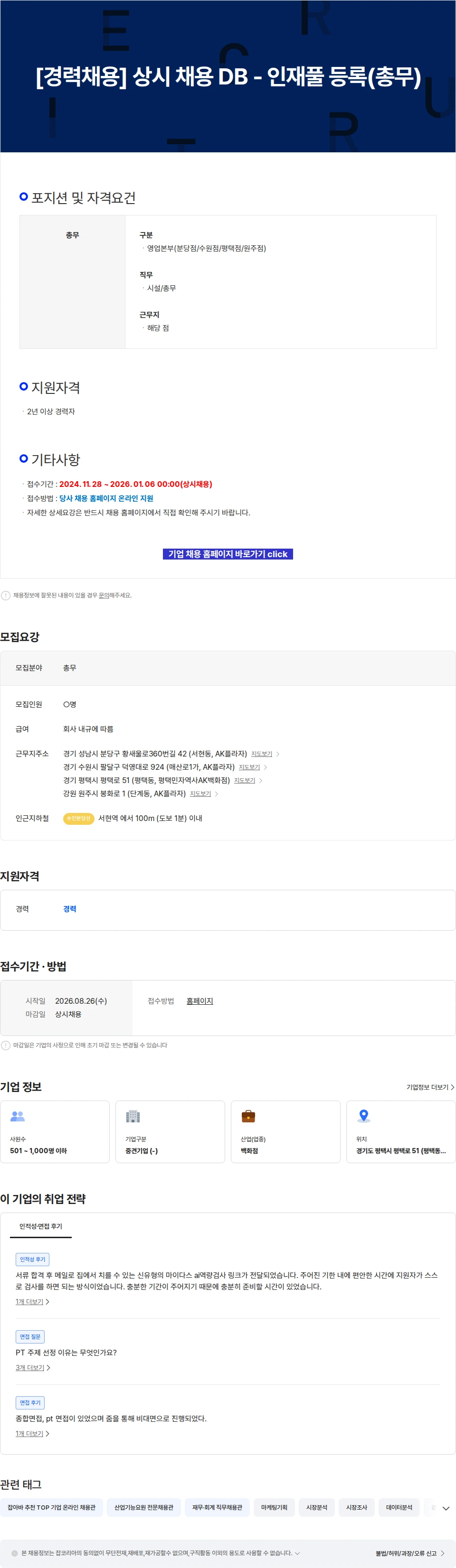Click the blue 경력 value in 지원자격
The height and width of the screenshot is (1568, 456).
[70, 909]
